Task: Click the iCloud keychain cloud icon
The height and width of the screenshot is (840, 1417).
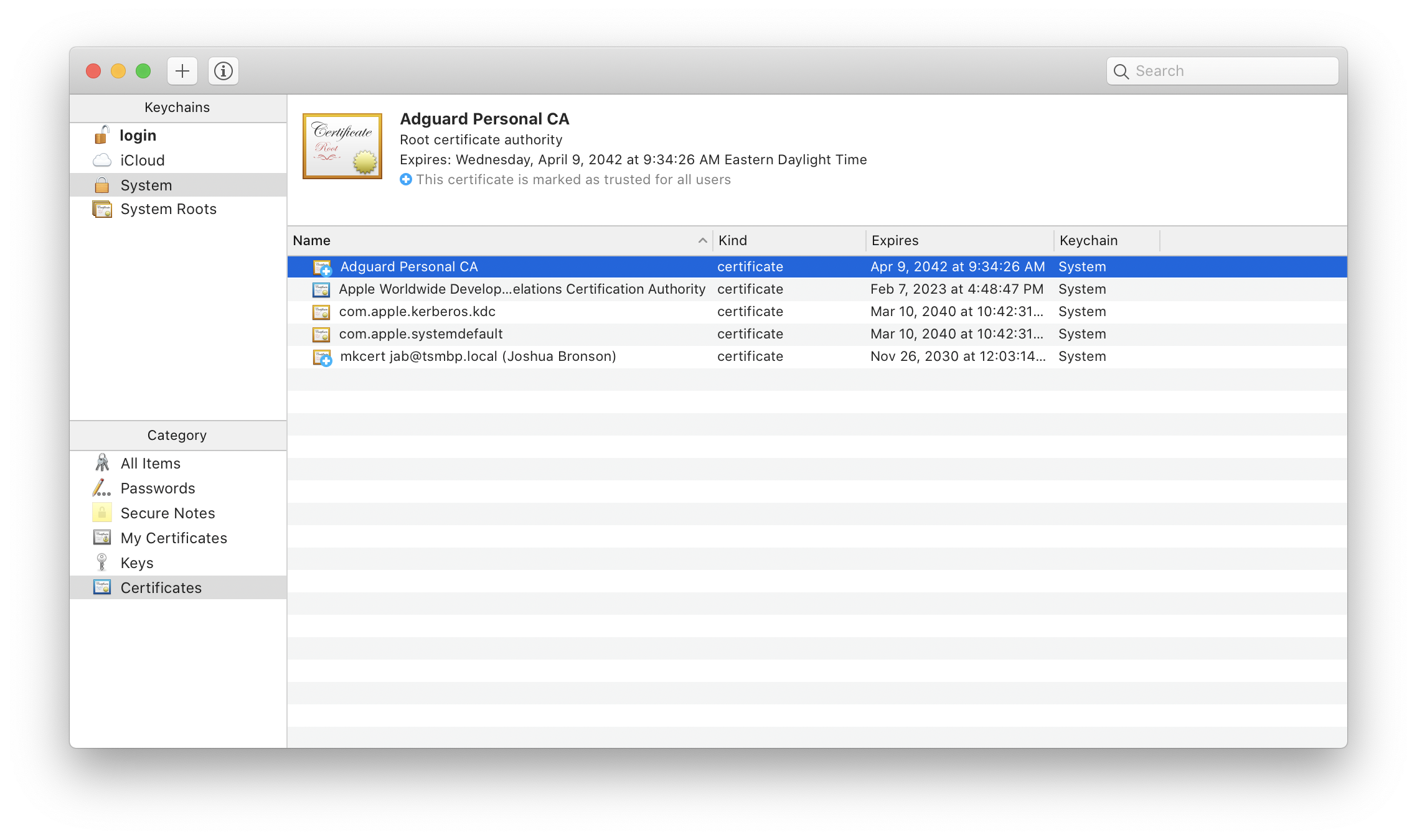Action: coord(101,160)
